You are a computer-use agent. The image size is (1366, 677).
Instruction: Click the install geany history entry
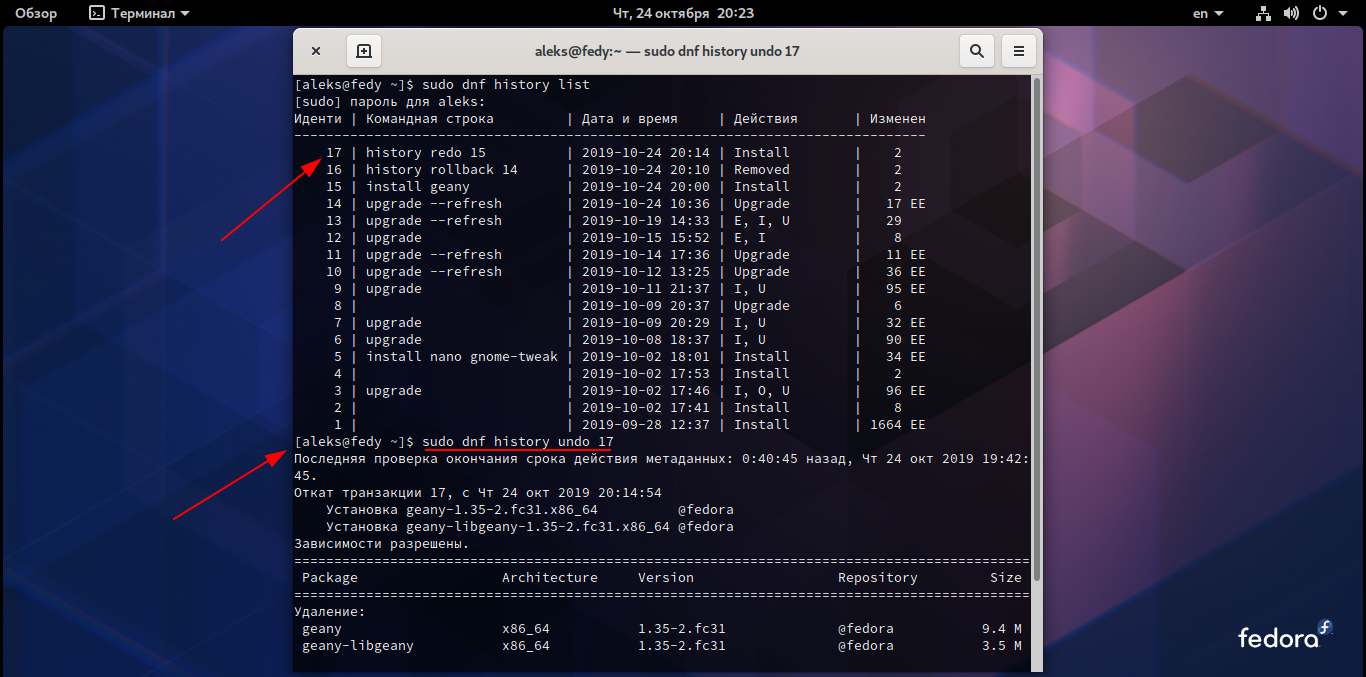(x=420, y=186)
